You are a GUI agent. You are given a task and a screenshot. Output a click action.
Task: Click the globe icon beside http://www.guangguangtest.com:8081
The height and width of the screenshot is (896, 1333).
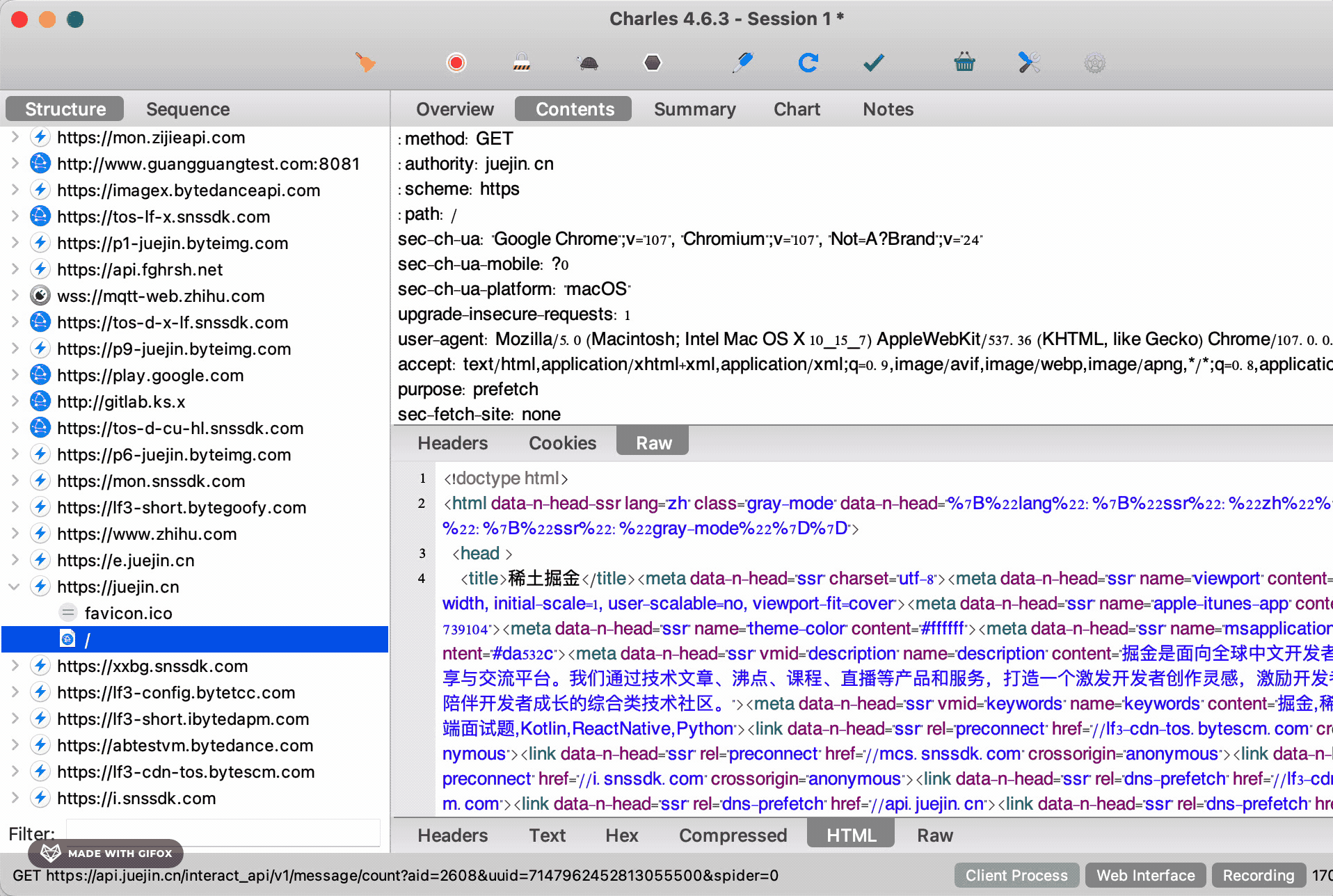coord(40,163)
